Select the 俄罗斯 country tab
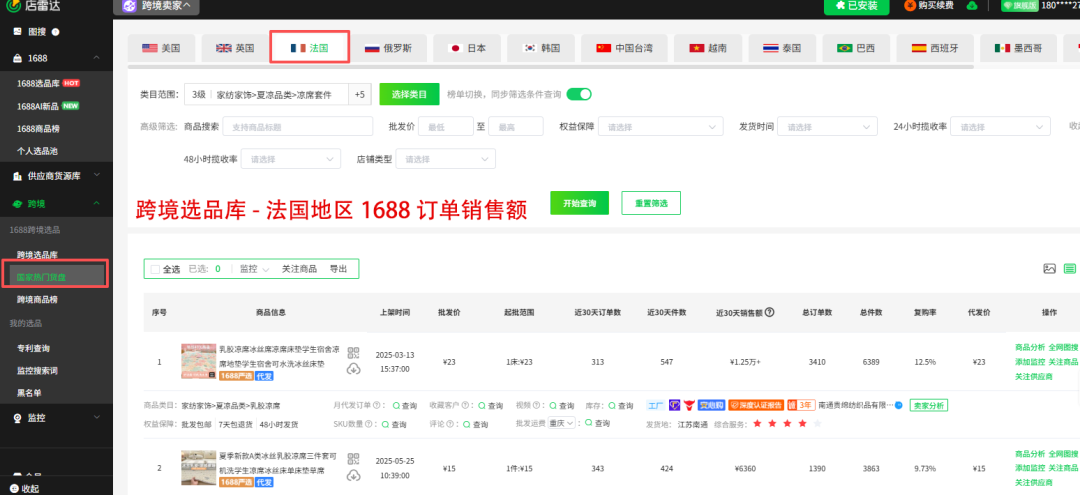This screenshot has width=1080, height=495. (386, 48)
